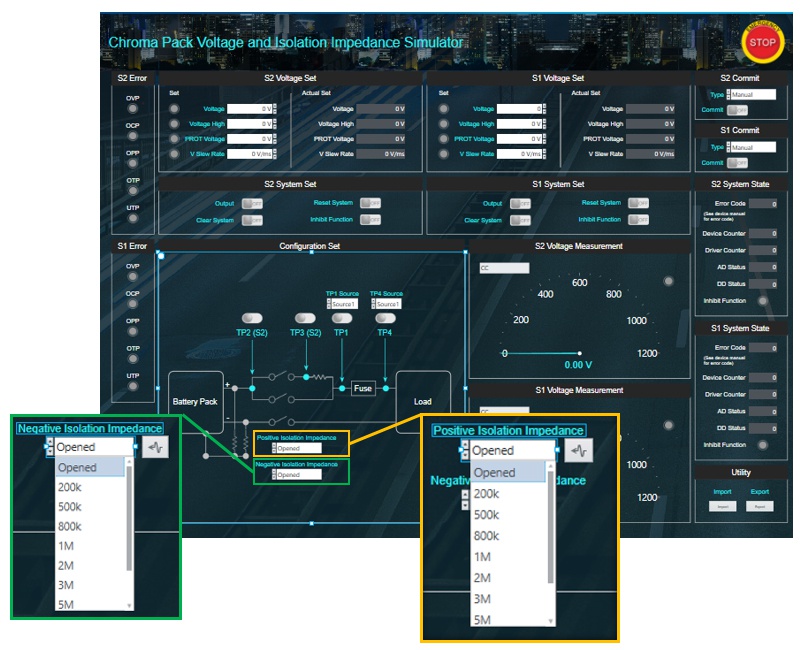Click the Fuse block in the diagram

point(363,388)
